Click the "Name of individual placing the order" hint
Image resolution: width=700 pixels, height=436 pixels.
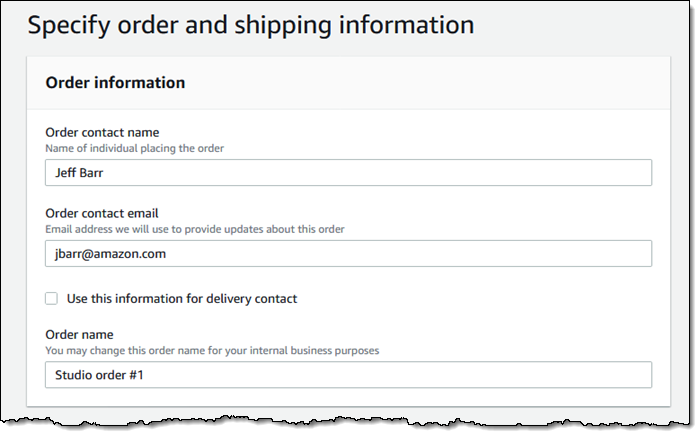tap(134, 148)
